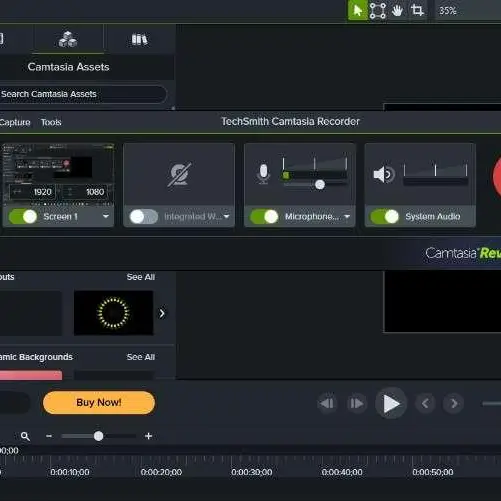Jump to next marker arrow
Screen dimensions: 501x501
[x=454, y=404]
